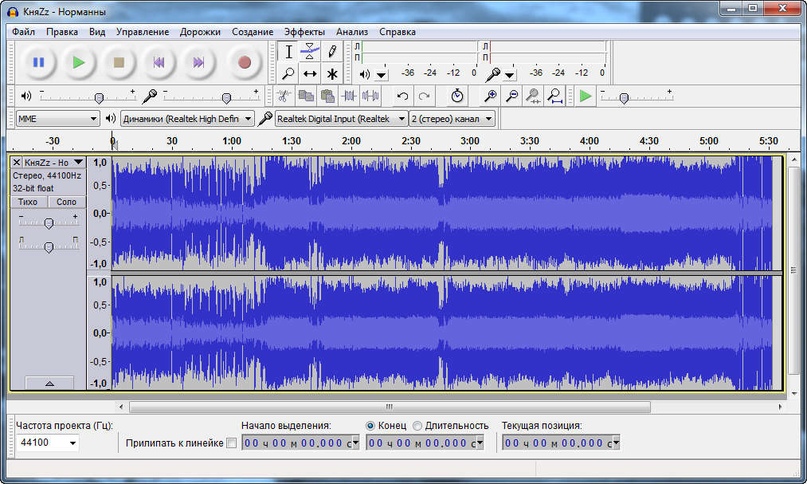Collapse the track with the bottom triangle
Viewport: 807px width, 484px height.
click(49, 383)
